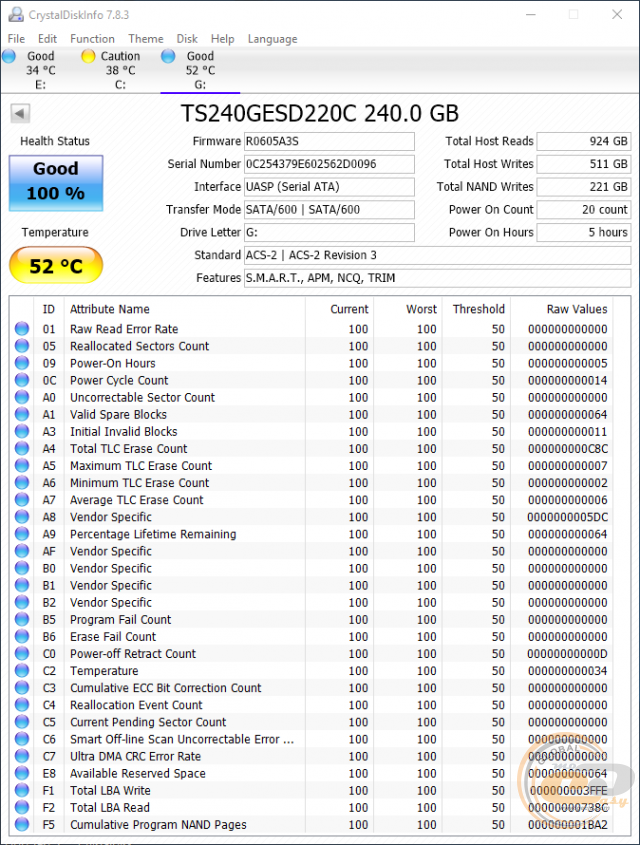
Task: Click the status icon for Cumulative Program NAND Pages
Action: coord(22,825)
